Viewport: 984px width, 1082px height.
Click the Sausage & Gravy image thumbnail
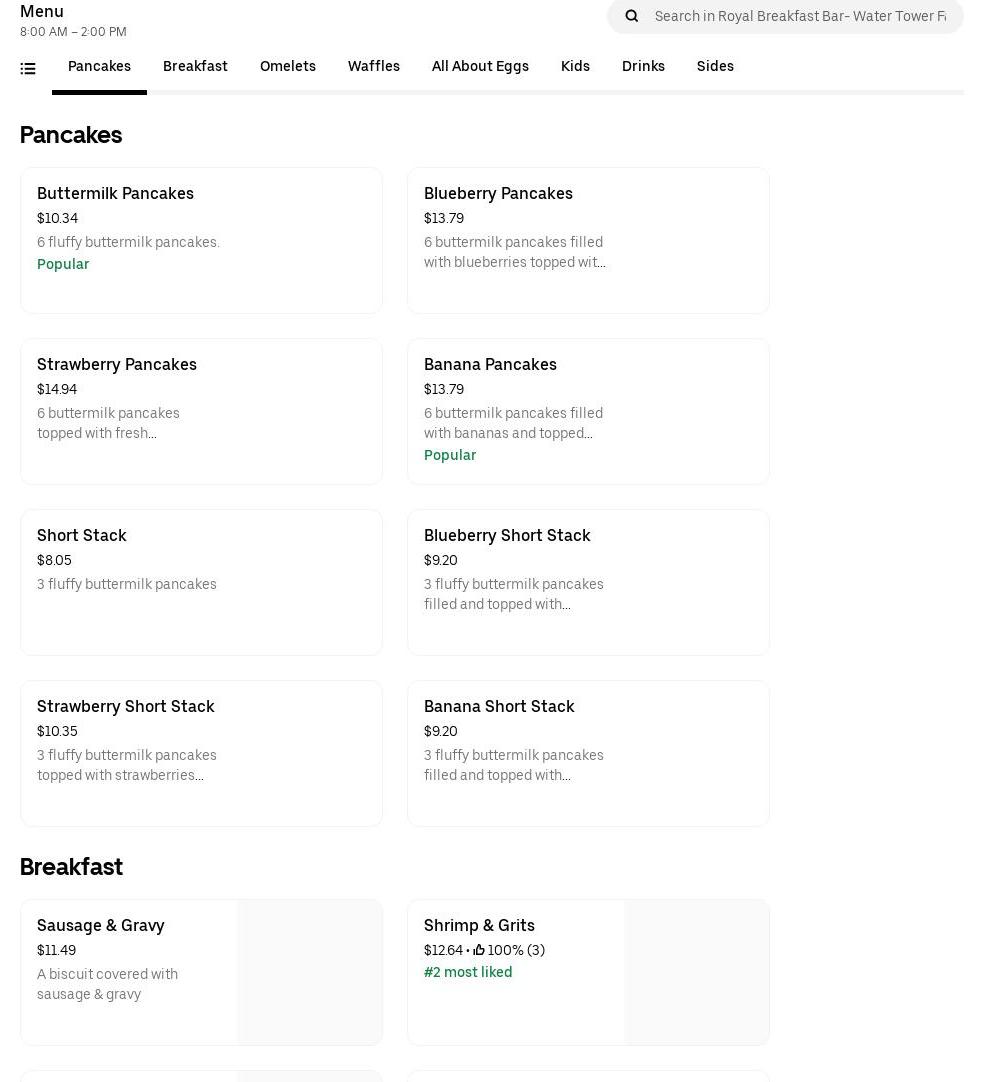pos(309,972)
